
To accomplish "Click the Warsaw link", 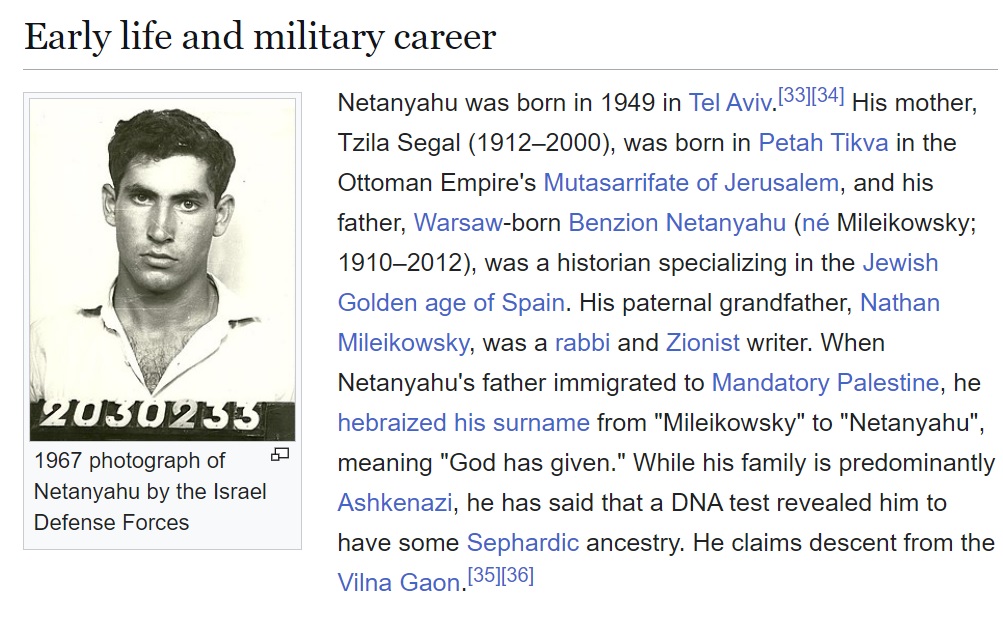I will tap(457, 223).
